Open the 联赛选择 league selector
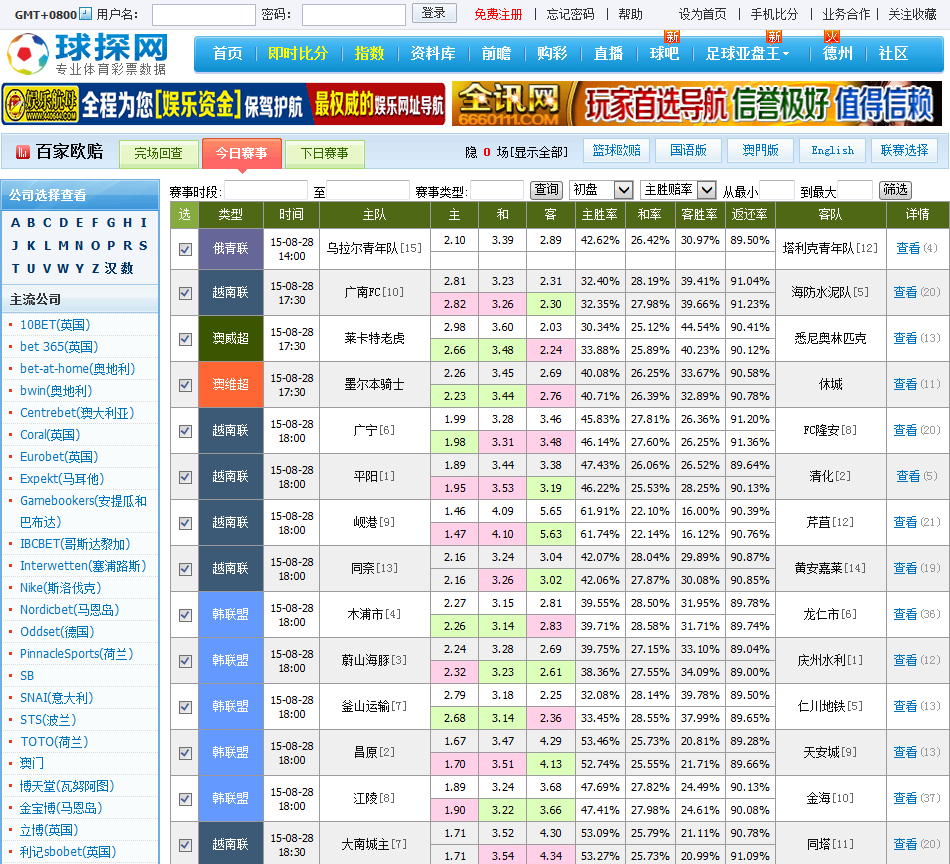The width and height of the screenshot is (950, 864). (x=904, y=150)
